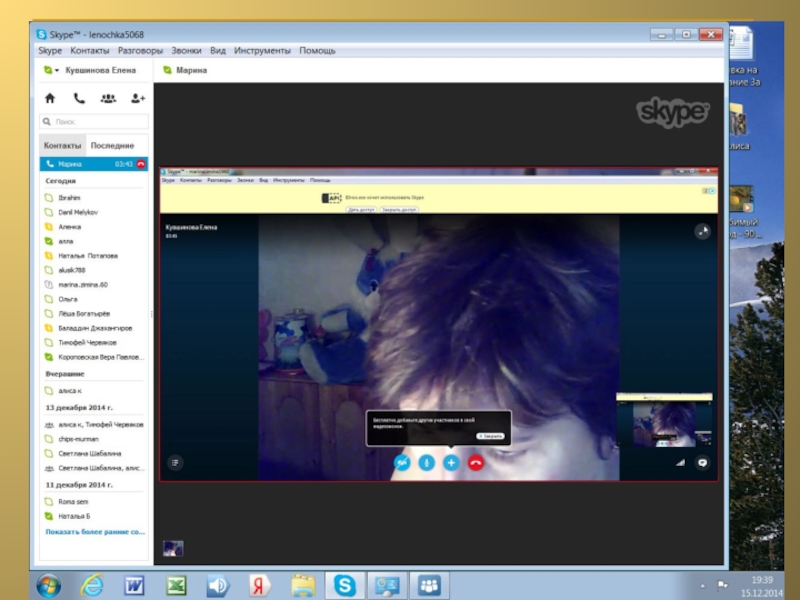Switch to the Последние tab
The height and width of the screenshot is (600, 800).
coord(112,145)
